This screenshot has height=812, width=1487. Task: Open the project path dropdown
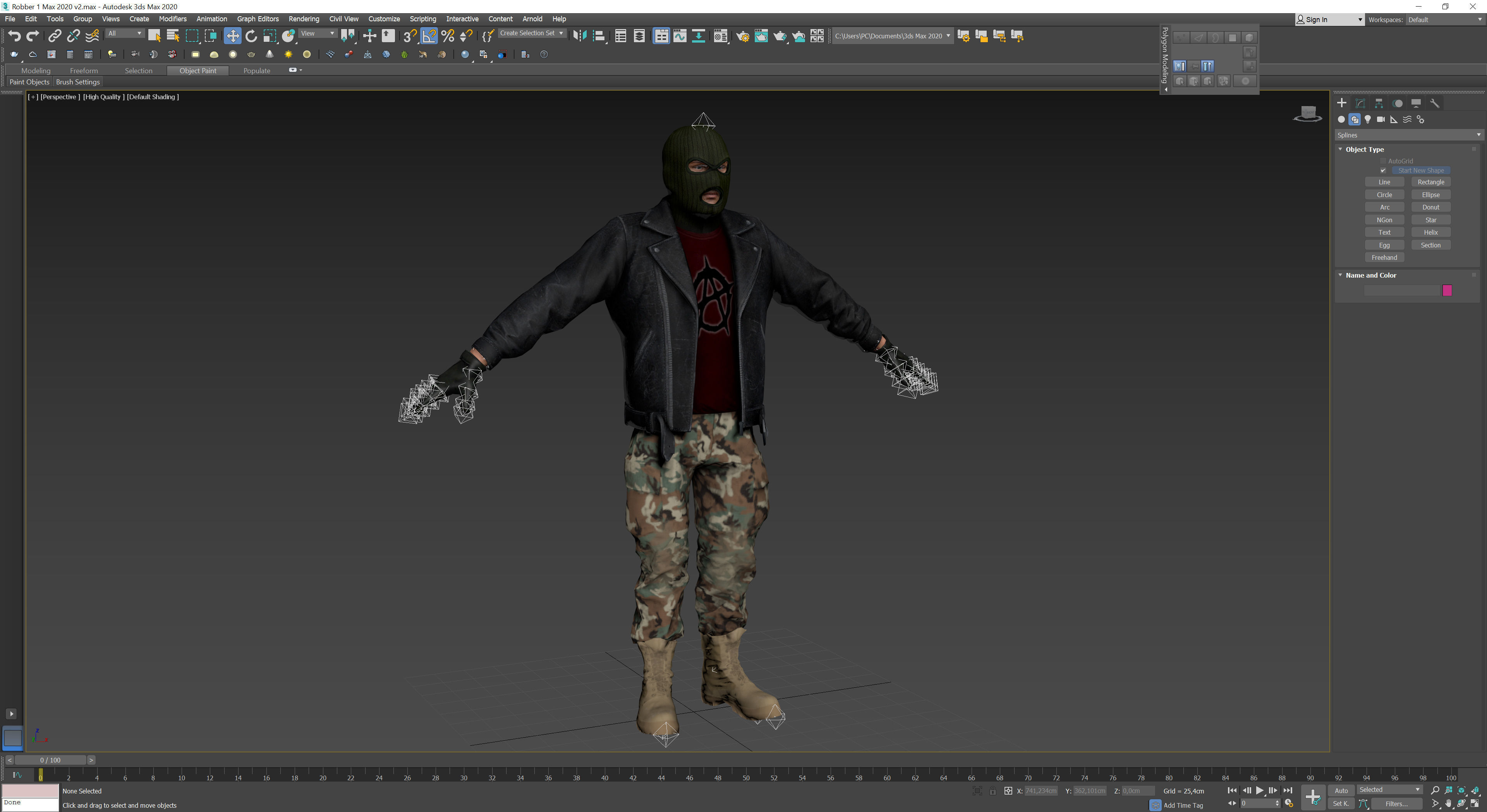click(893, 36)
